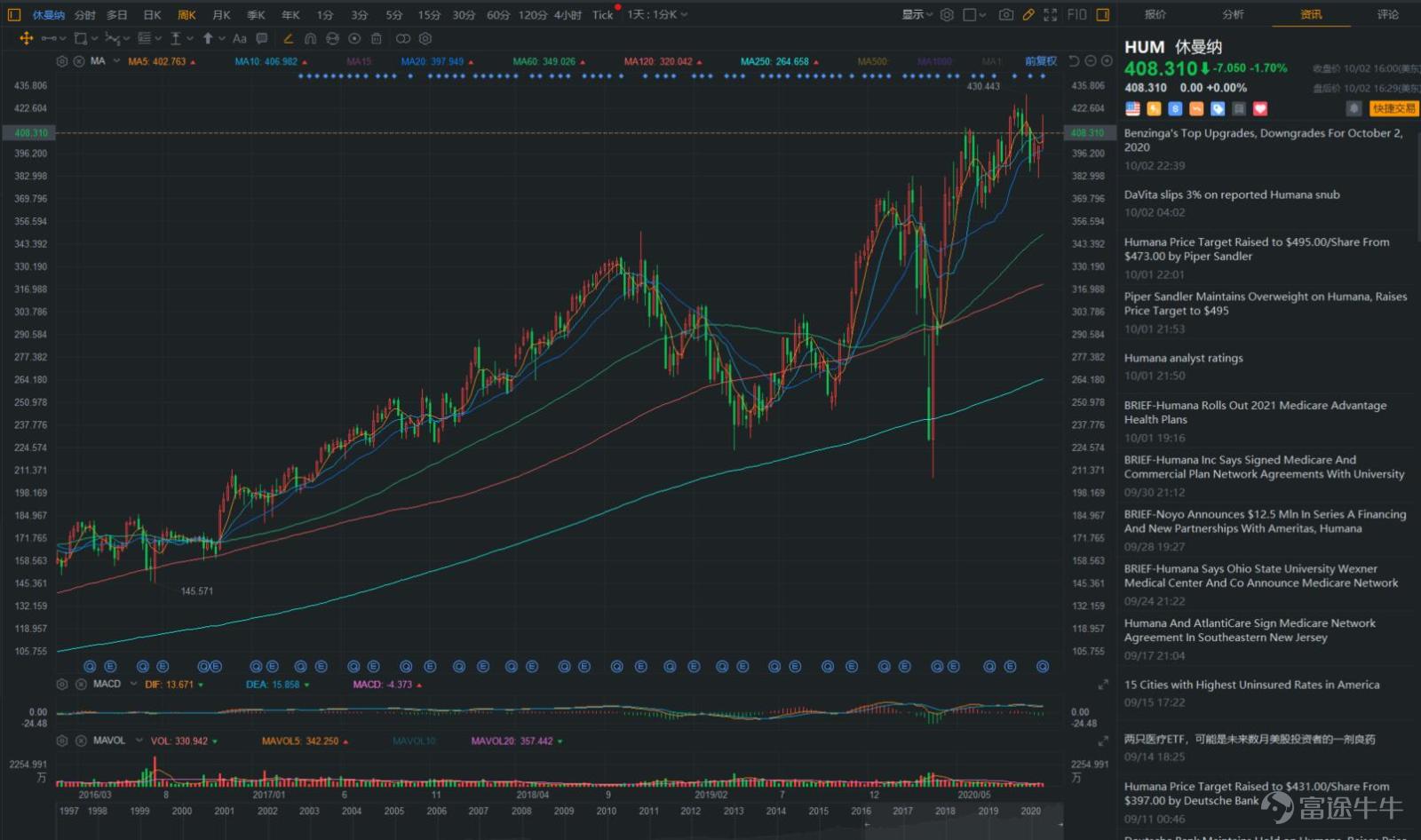Open the text annotation Aa tool
The image size is (1421, 840).
[240, 38]
